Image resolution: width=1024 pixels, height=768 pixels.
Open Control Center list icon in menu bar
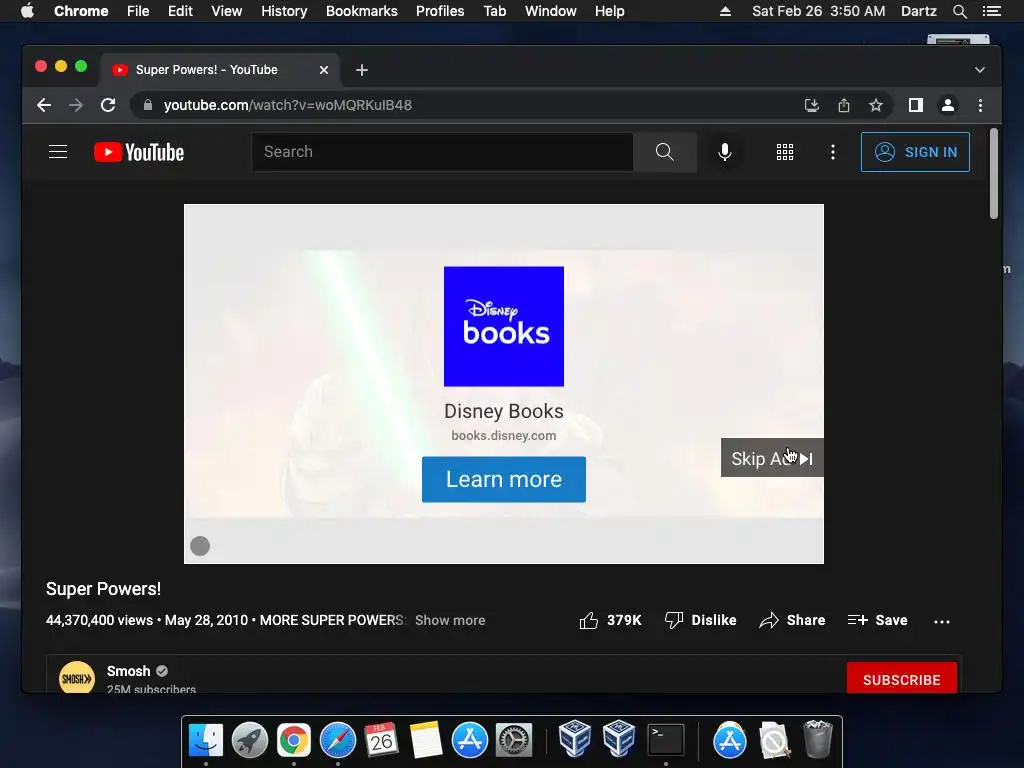pos(991,11)
